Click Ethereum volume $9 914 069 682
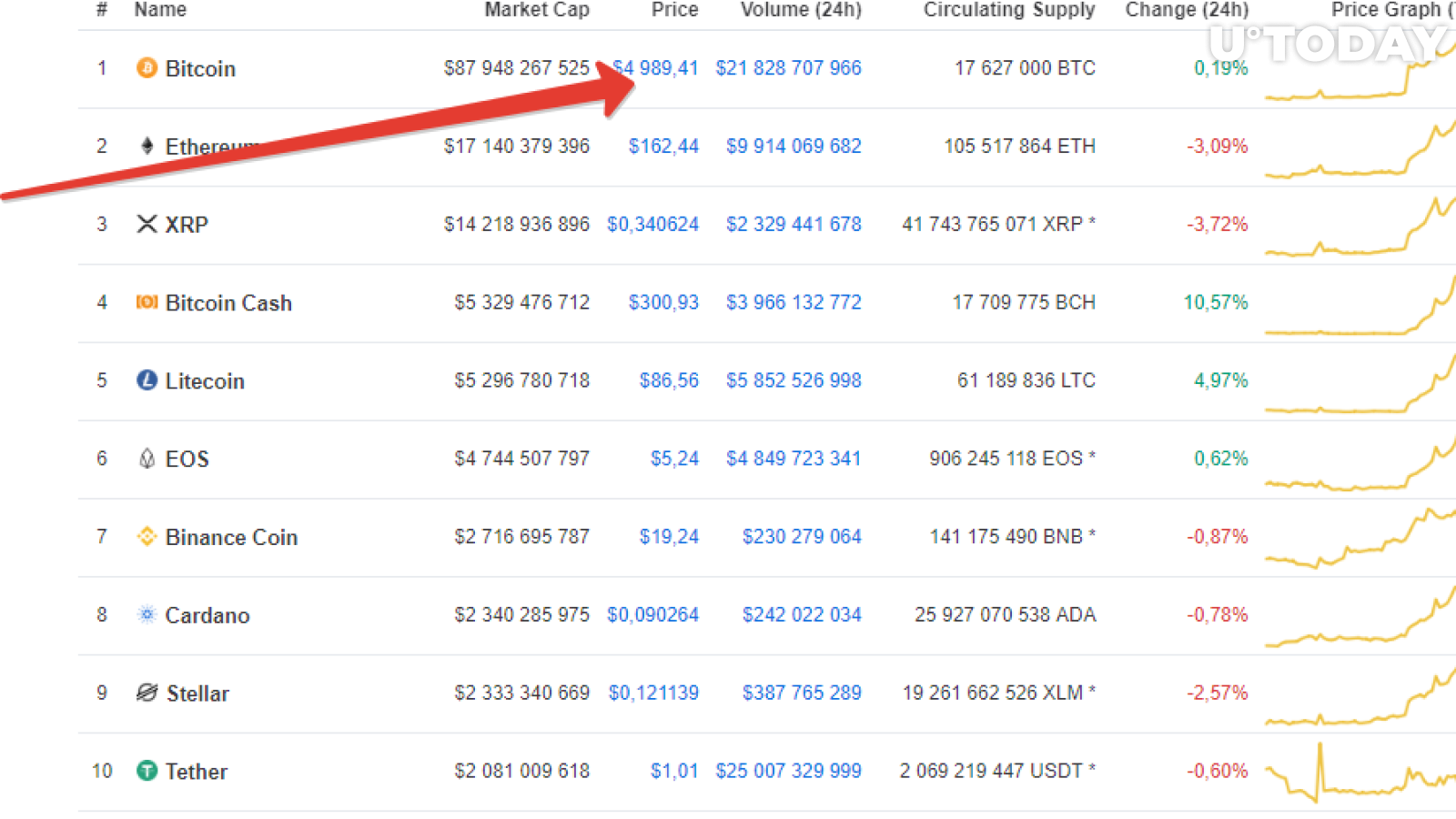This screenshot has width=1456, height=819. point(794,147)
